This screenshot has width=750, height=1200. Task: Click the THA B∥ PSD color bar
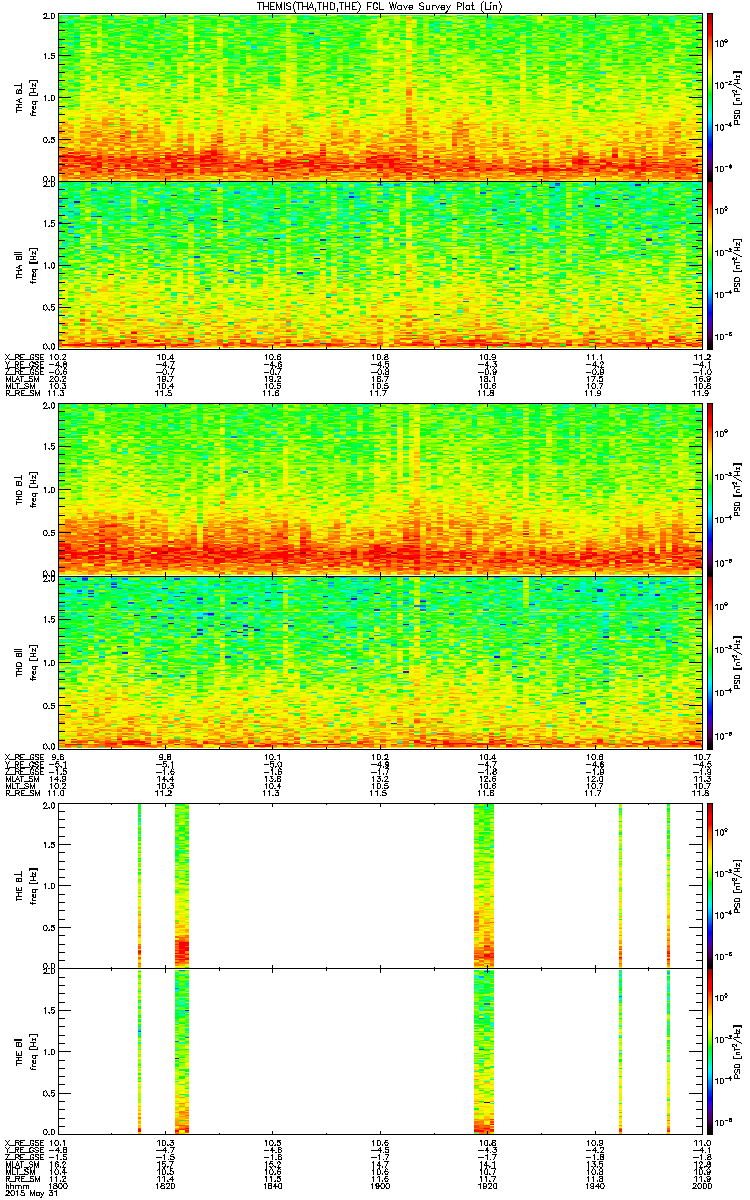tap(710, 264)
